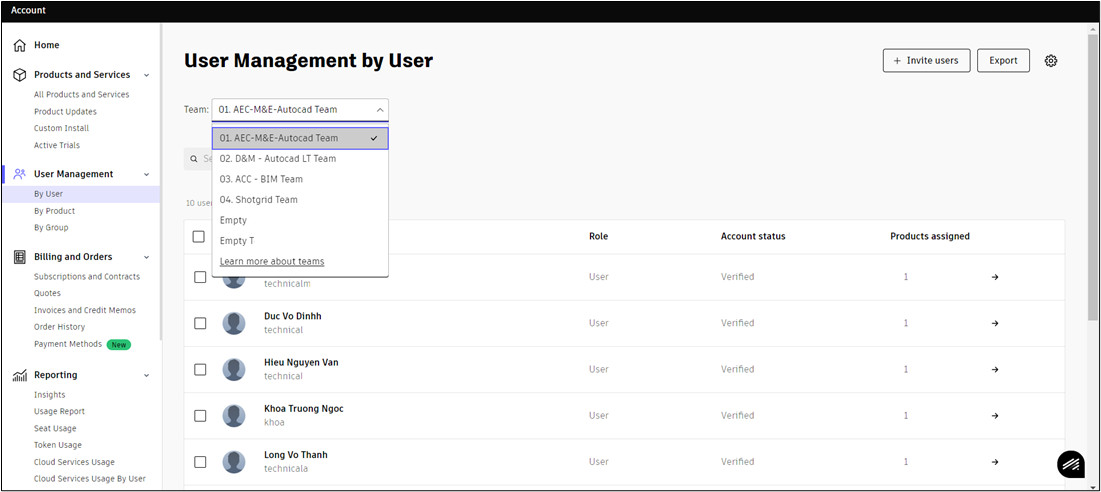Screen dimensions: 1101x492
Task: Open the chat assistant bubble icon
Action: pos(1071,464)
